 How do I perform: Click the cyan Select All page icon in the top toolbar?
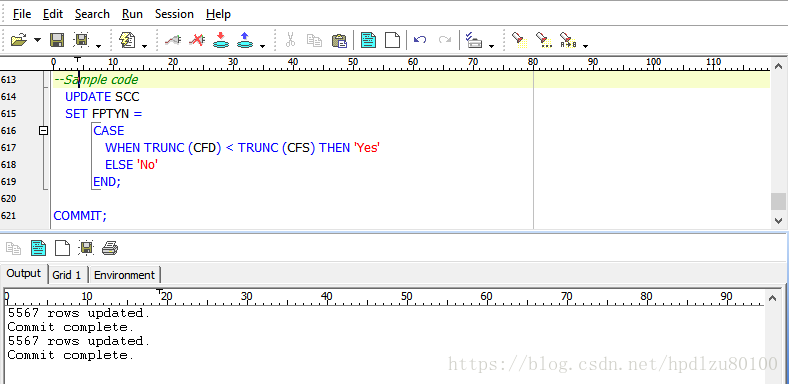click(368, 40)
